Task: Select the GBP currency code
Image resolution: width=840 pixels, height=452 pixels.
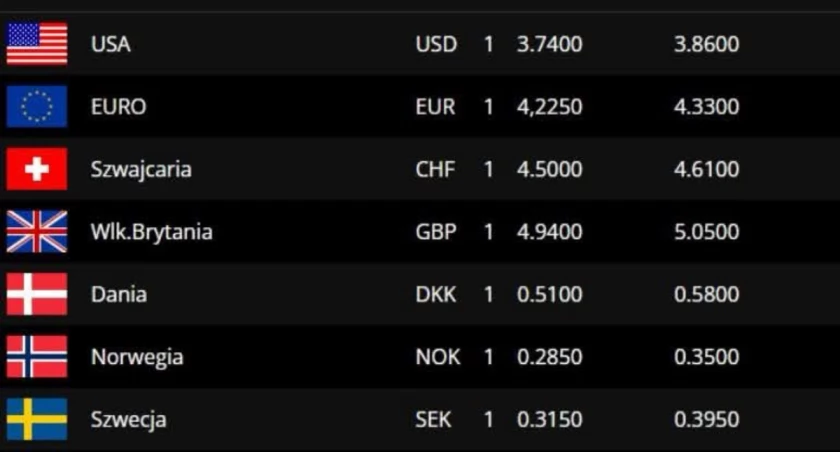Action: [x=436, y=232]
